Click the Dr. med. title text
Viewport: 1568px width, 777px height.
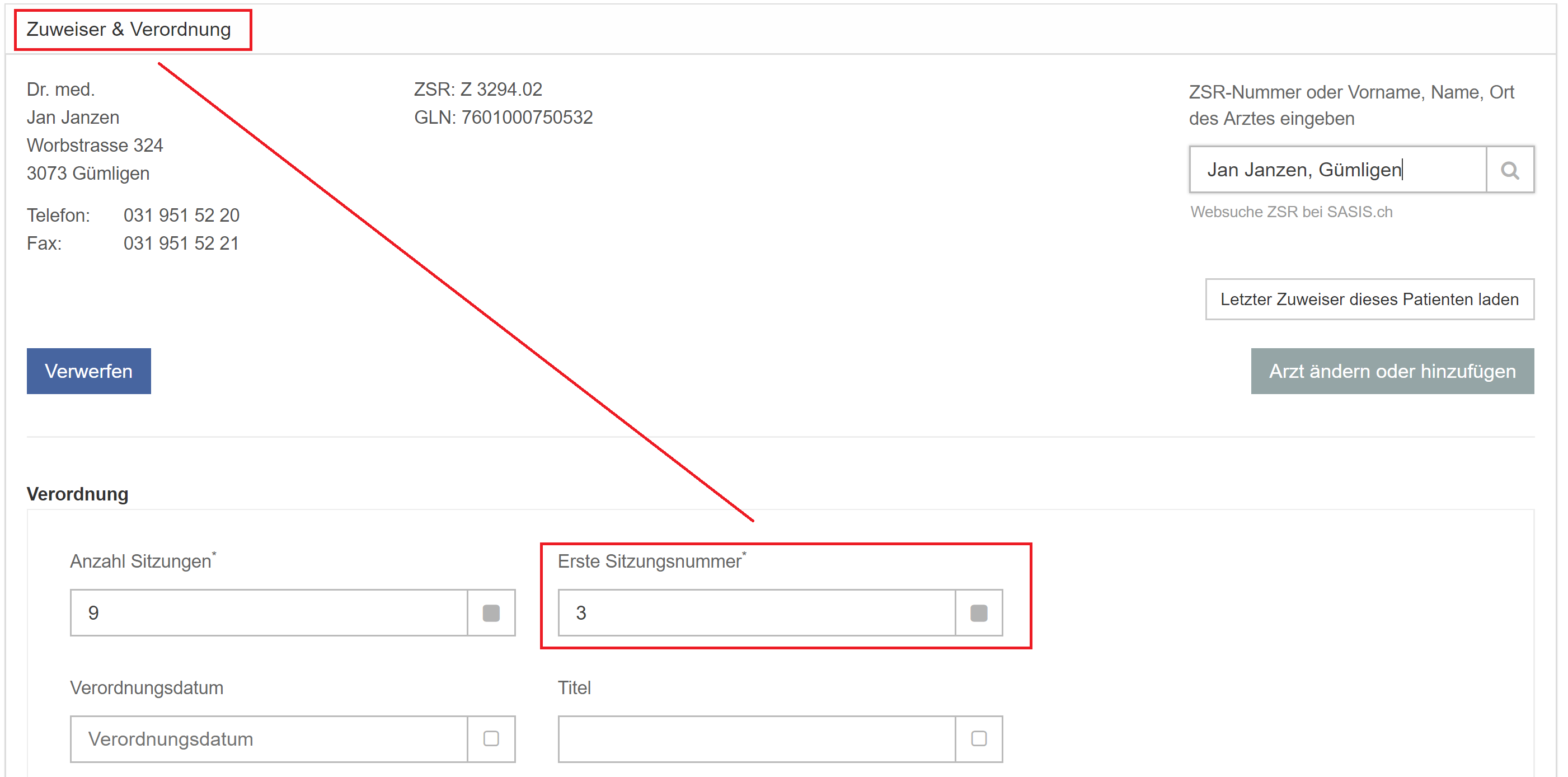[61, 90]
